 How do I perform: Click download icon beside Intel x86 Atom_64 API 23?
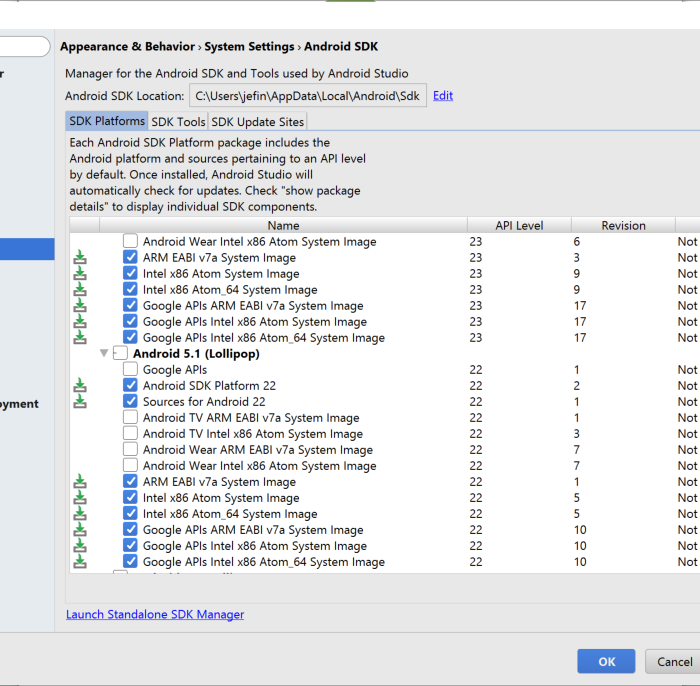tap(80, 290)
